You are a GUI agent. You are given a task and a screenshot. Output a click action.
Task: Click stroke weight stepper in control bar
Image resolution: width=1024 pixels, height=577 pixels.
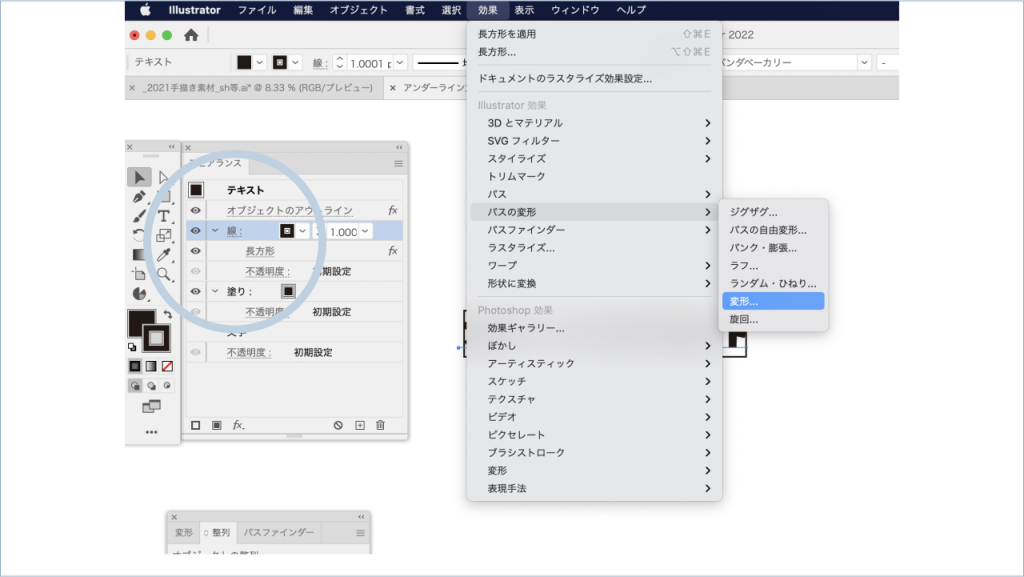(339, 63)
